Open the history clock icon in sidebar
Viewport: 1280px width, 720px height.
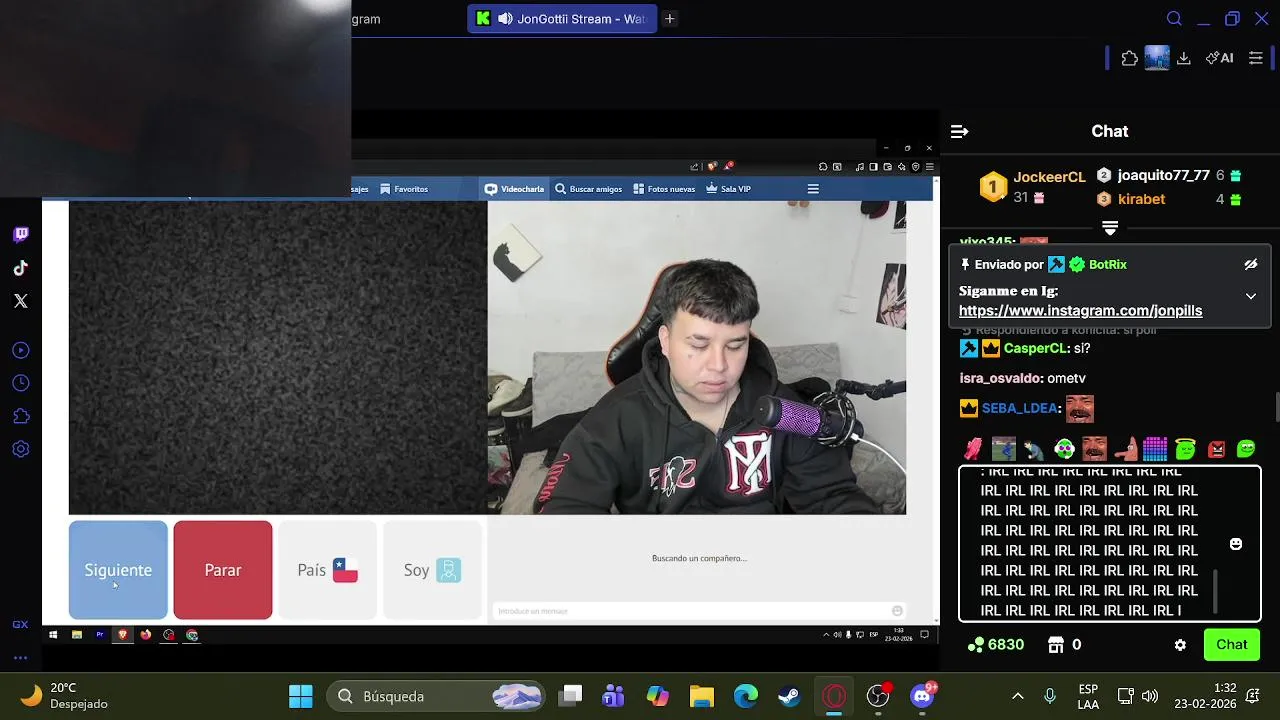[21, 383]
